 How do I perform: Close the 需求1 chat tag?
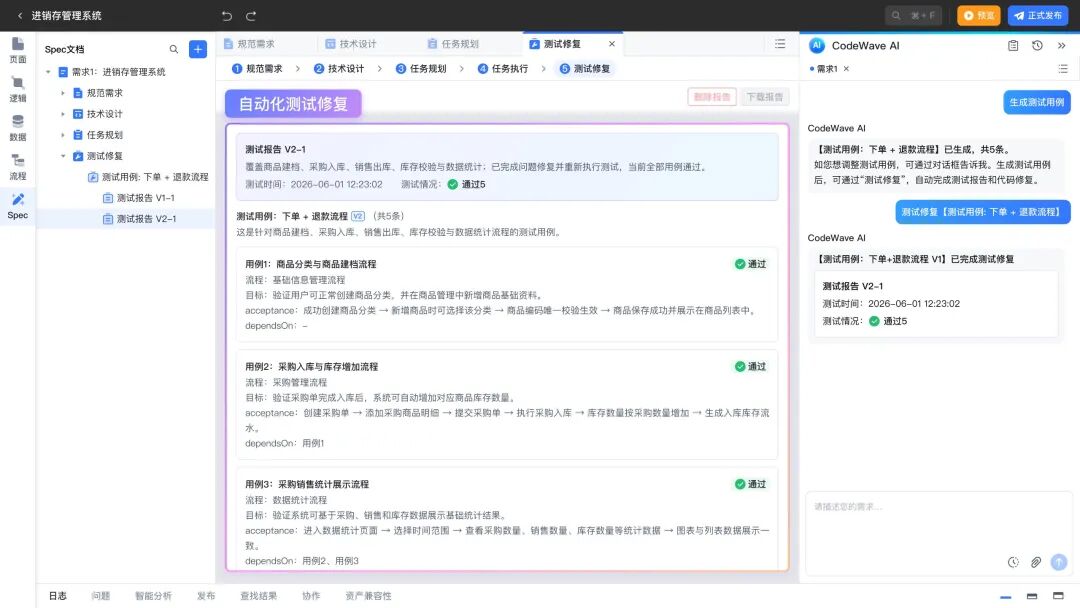pos(847,69)
